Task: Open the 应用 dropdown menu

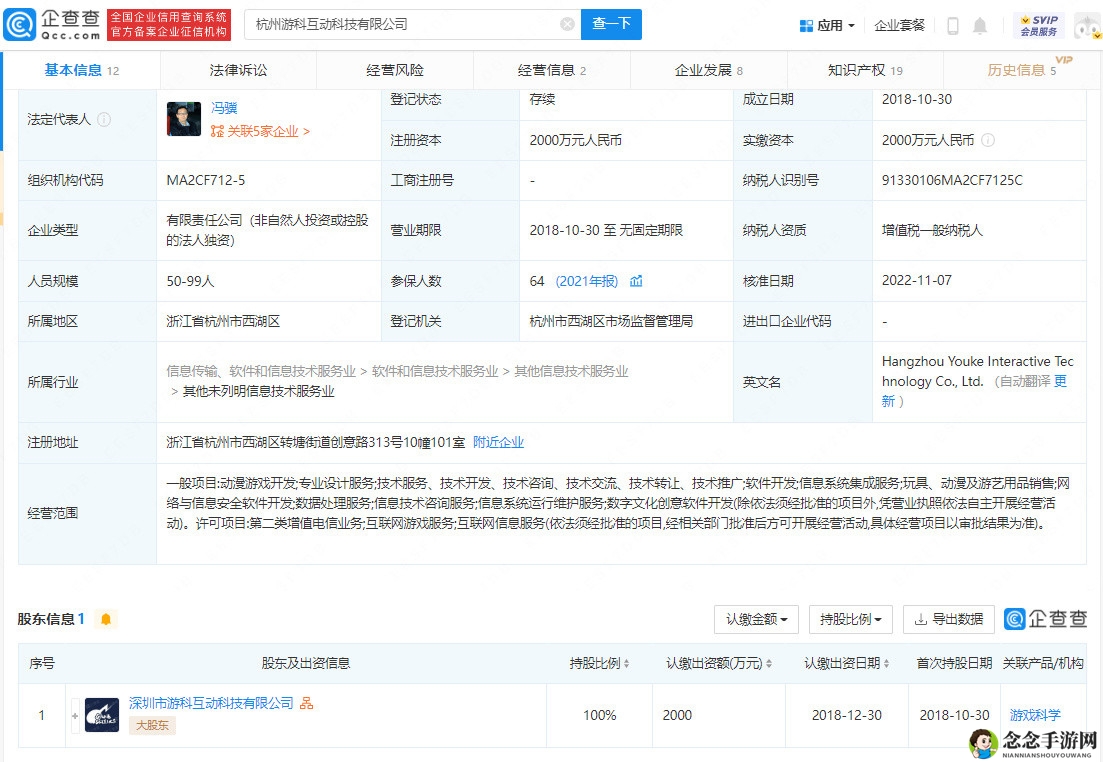Action: point(827,26)
